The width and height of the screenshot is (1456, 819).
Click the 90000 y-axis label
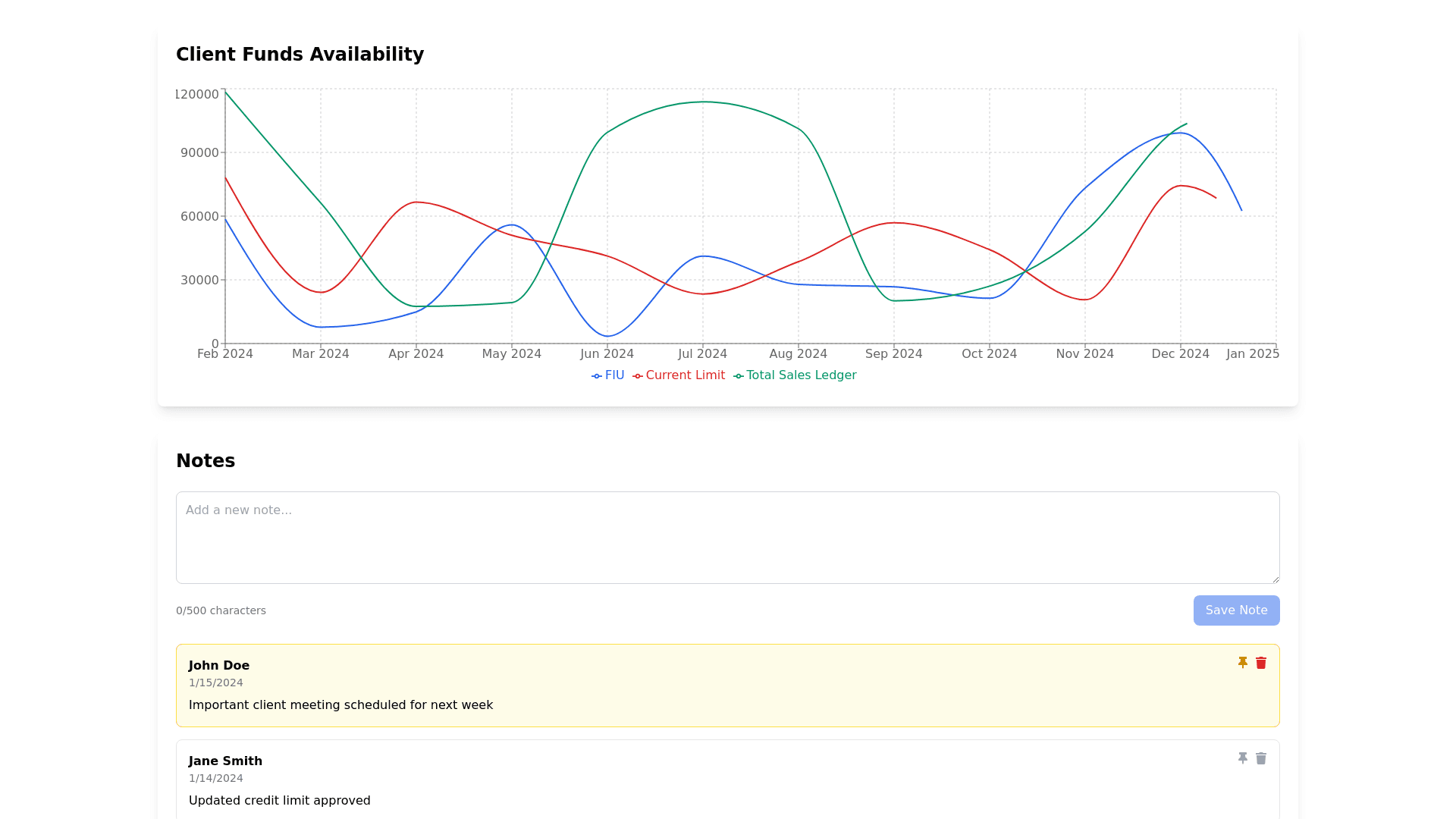coord(199,153)
